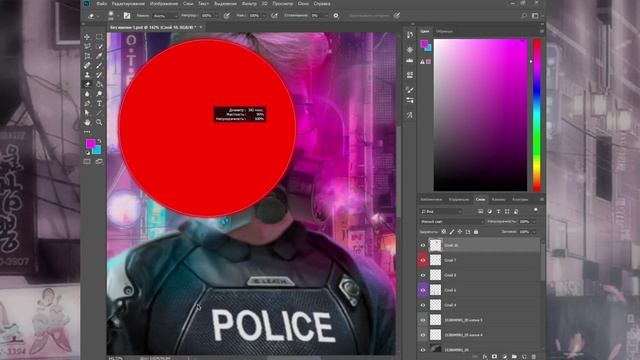Select the Eraser tool in the toolbox
Image resolution: width=640 pixels, height=360 pixels.
(x=87, y=84)
